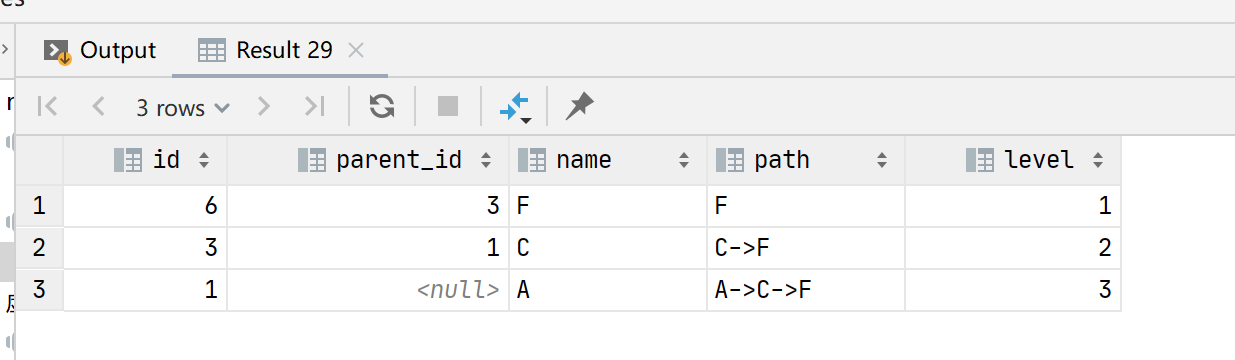Select the name cell containing A
Screen dimensions: 1235x360
608,290
